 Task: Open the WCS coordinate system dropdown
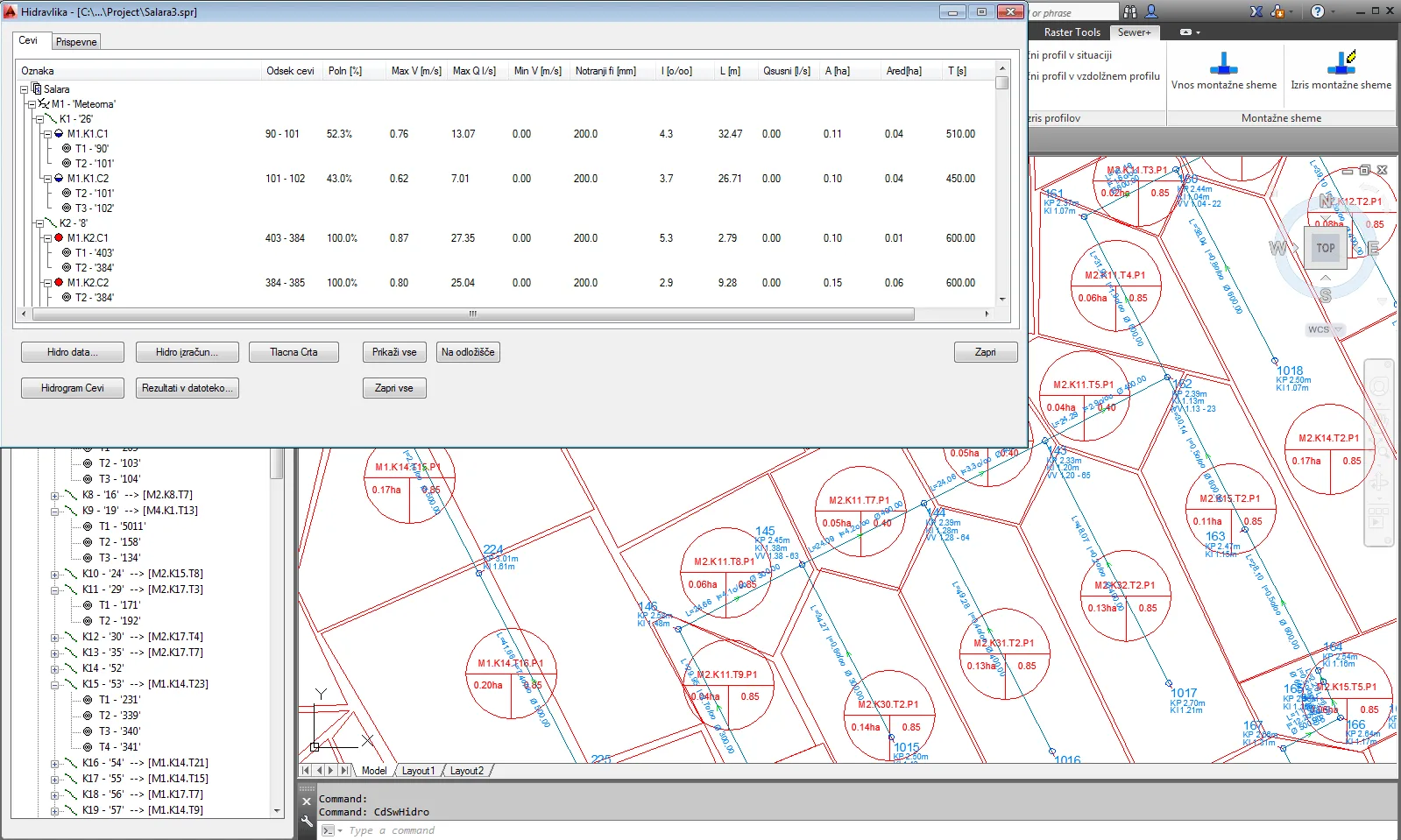(x=1325, y=330)
